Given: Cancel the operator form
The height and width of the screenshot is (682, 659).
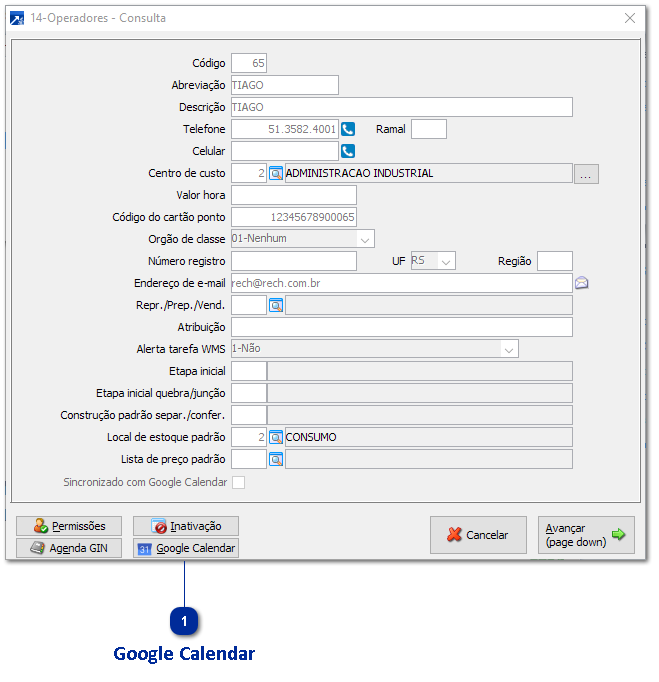Looking at the screenshot, I should (x=478, y=535).
